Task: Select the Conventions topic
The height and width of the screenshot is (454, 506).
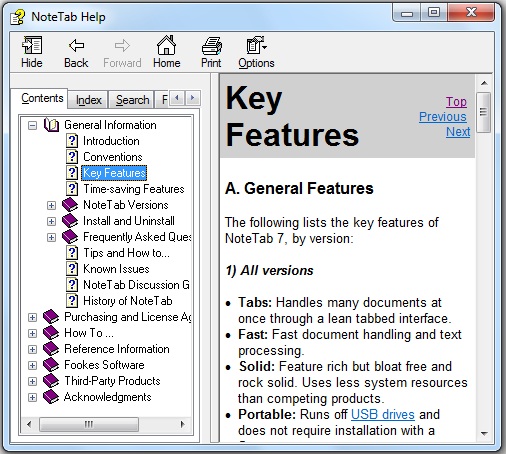Action: (x=113, y=157)
